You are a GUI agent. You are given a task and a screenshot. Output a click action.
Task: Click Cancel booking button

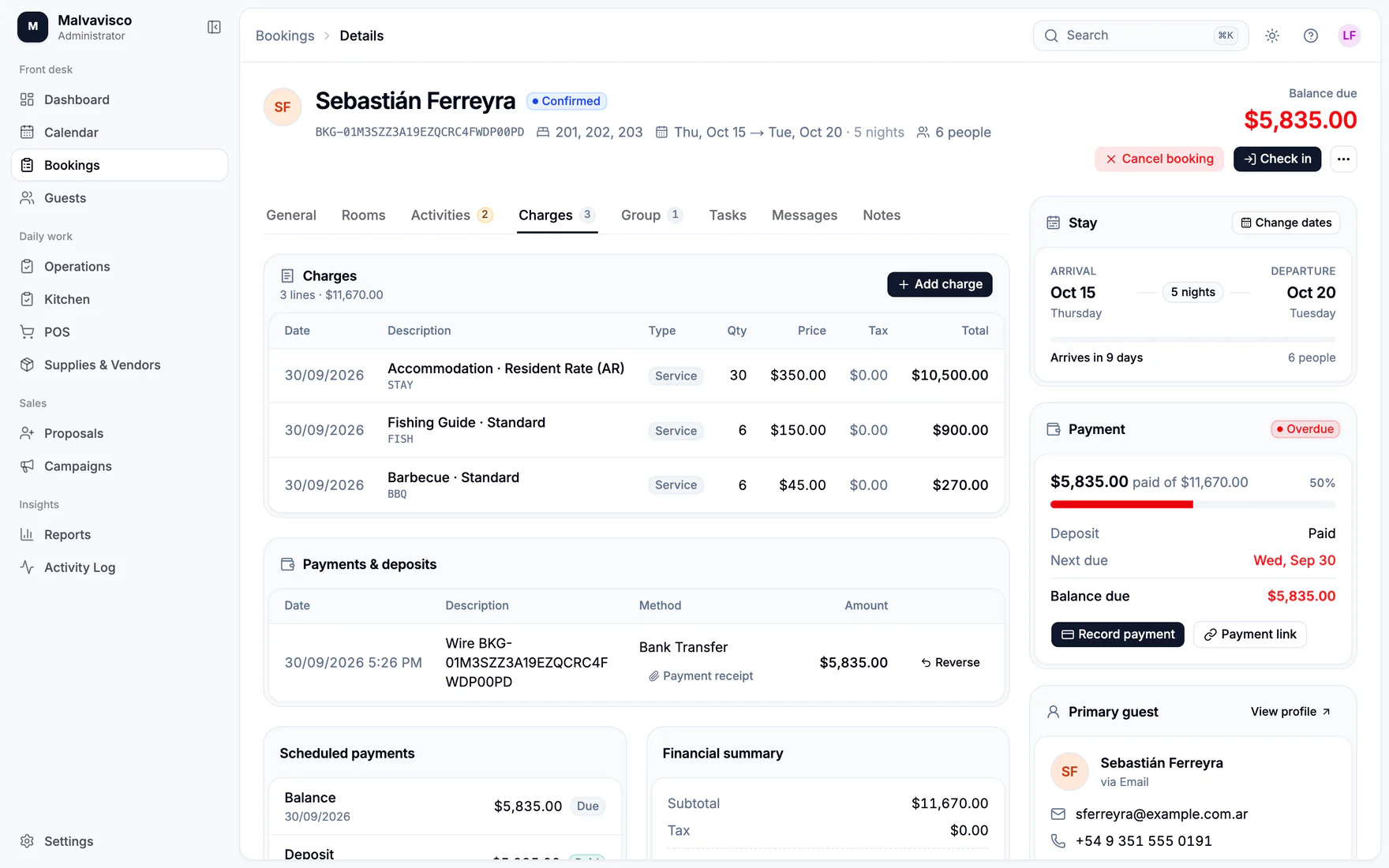1159,159
